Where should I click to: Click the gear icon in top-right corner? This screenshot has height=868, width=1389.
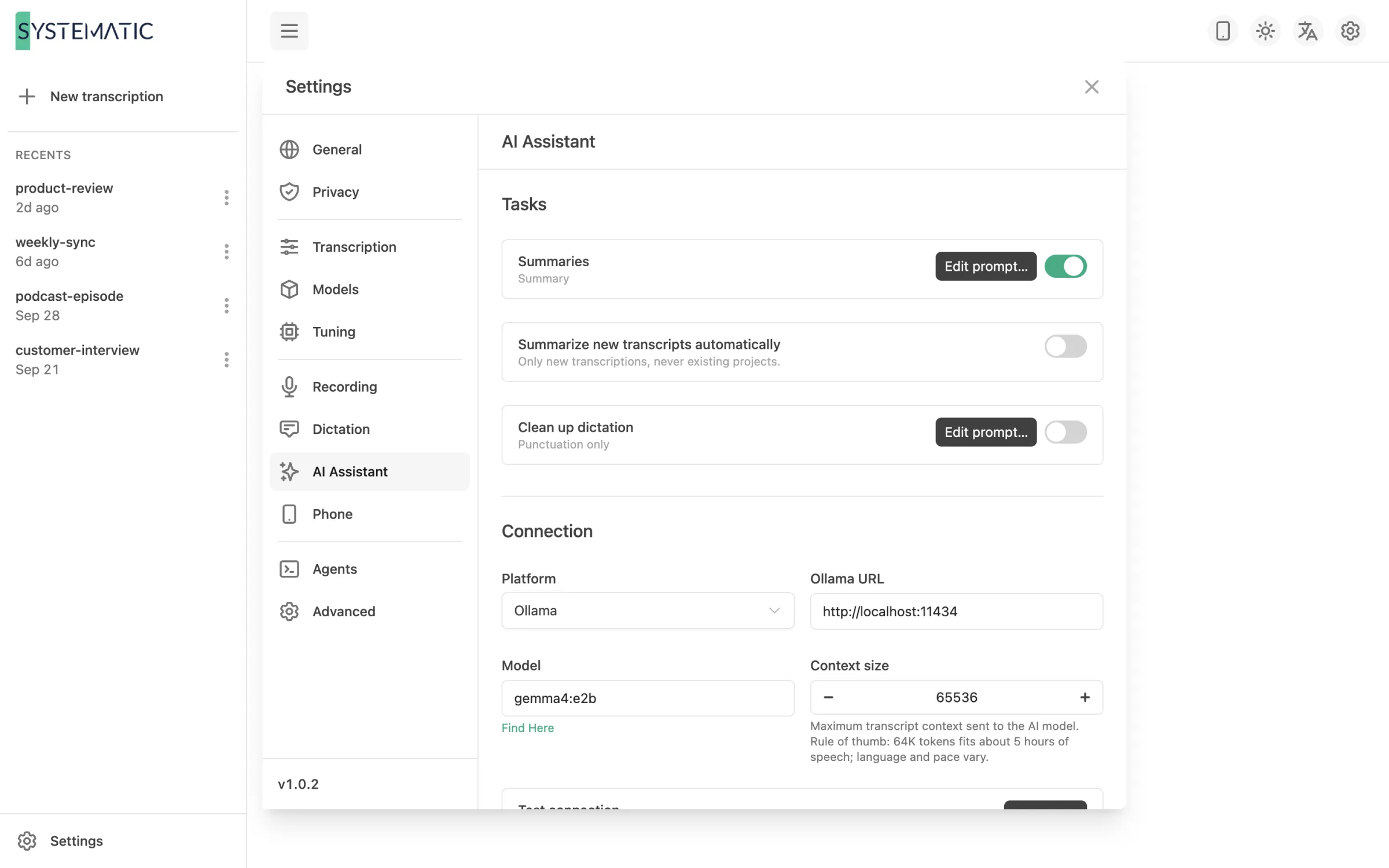1350,31
